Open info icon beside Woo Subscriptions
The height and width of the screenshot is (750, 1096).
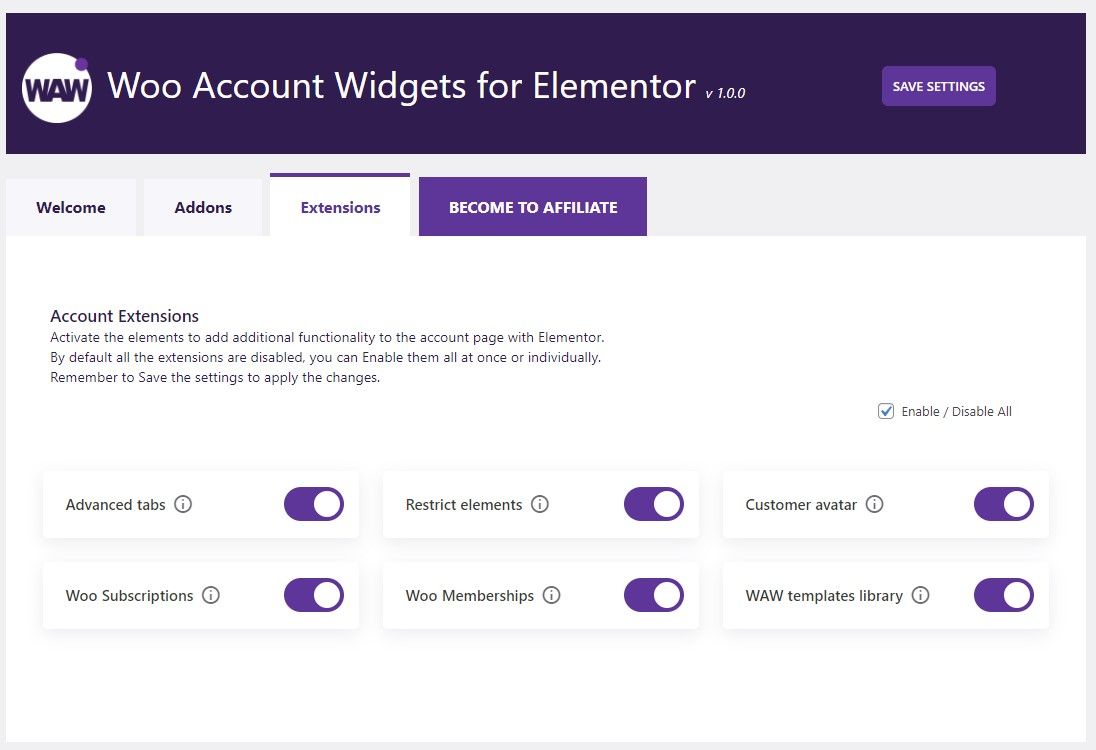tap(211, 595)
